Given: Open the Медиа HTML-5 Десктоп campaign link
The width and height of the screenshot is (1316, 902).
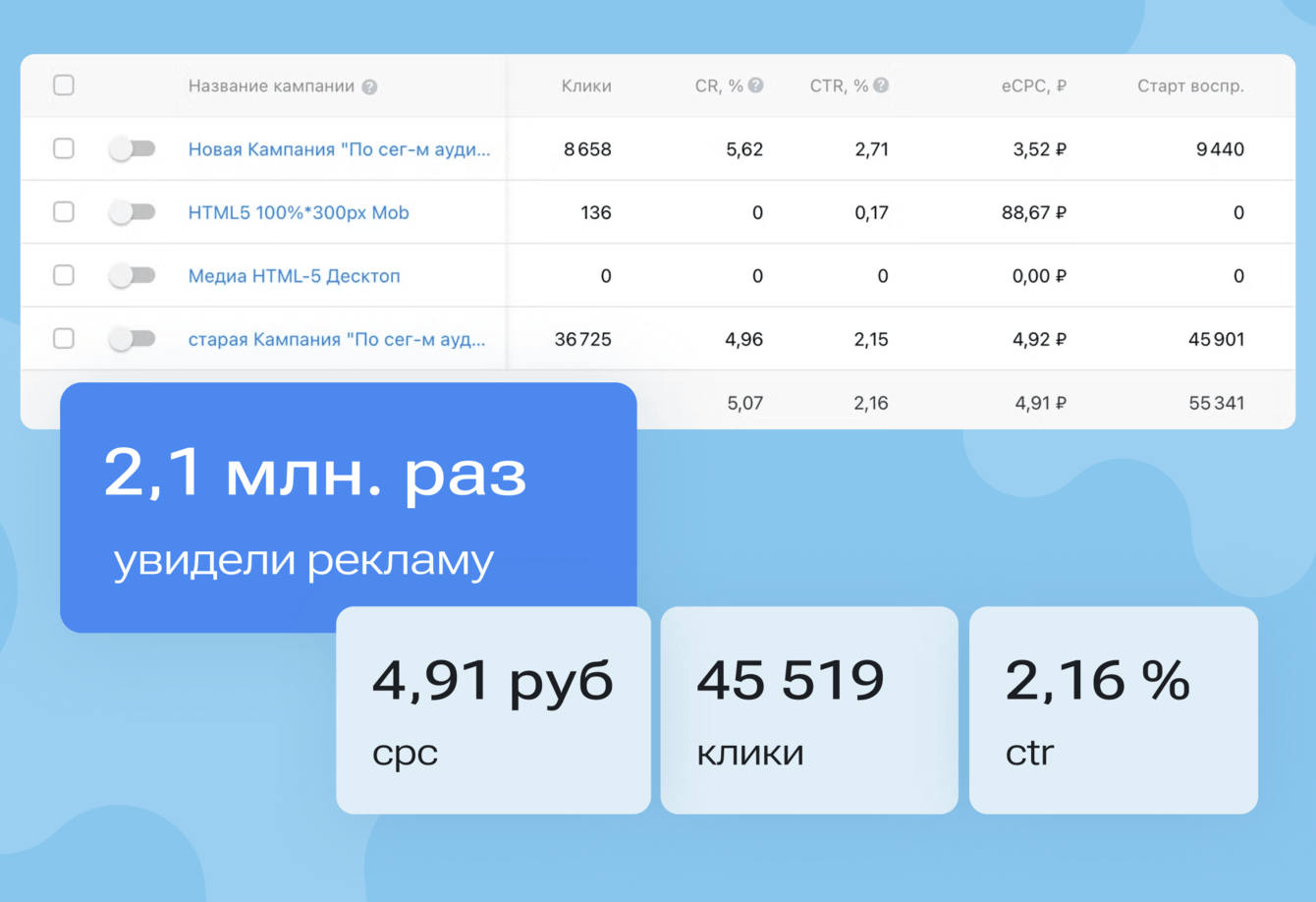Looking at the screenshot, I should [294, 276].
